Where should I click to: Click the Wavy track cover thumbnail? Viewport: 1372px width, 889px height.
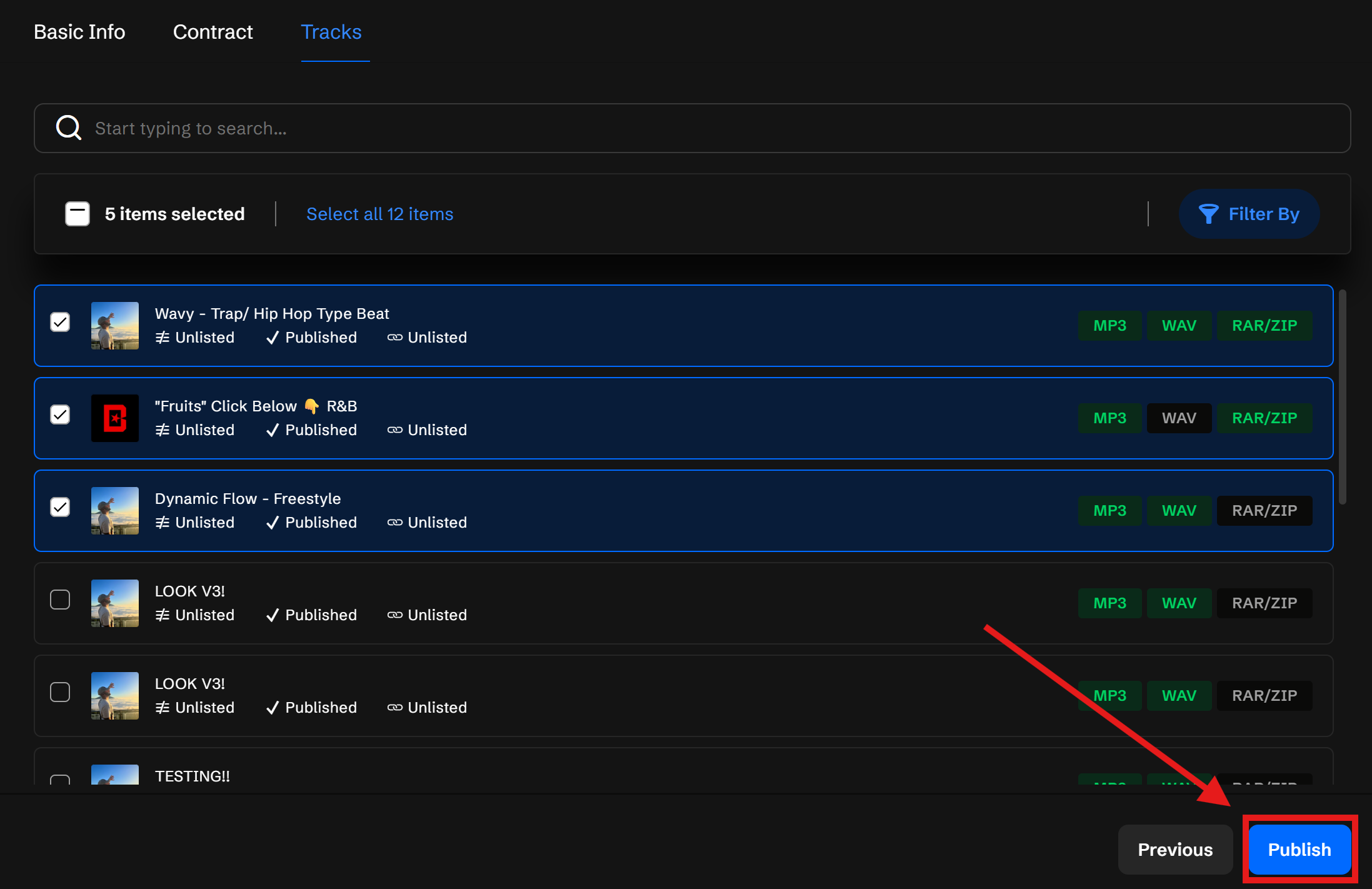pyautogui.click(x=115, y=326)
